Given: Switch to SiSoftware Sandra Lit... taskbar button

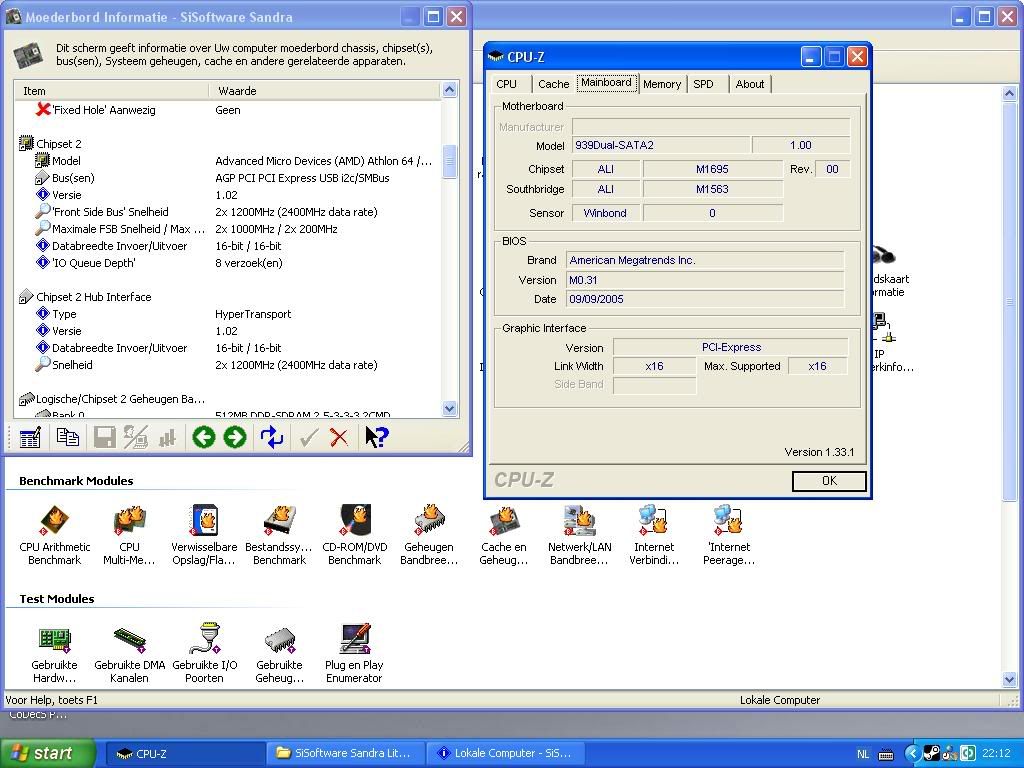Looking at the screenshot, I should (x=345, y=753).
